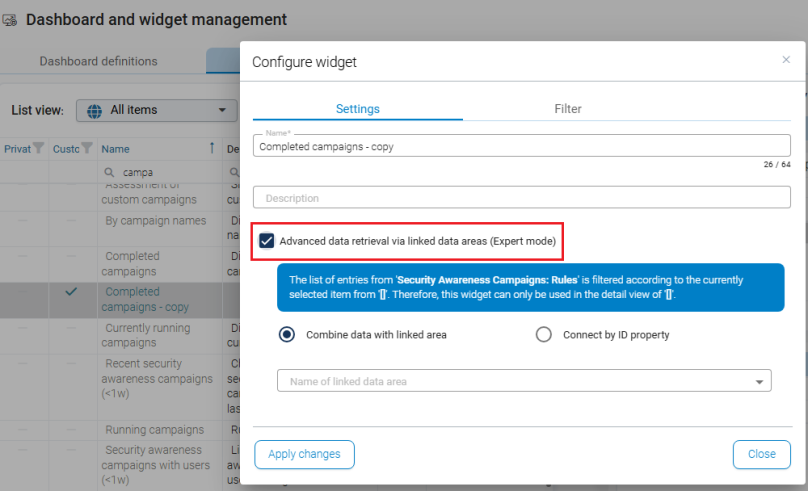The width and height of the screenshot is (808, 491).
Task: Open the Dashboard definitions tab
Action: point(98,61)
